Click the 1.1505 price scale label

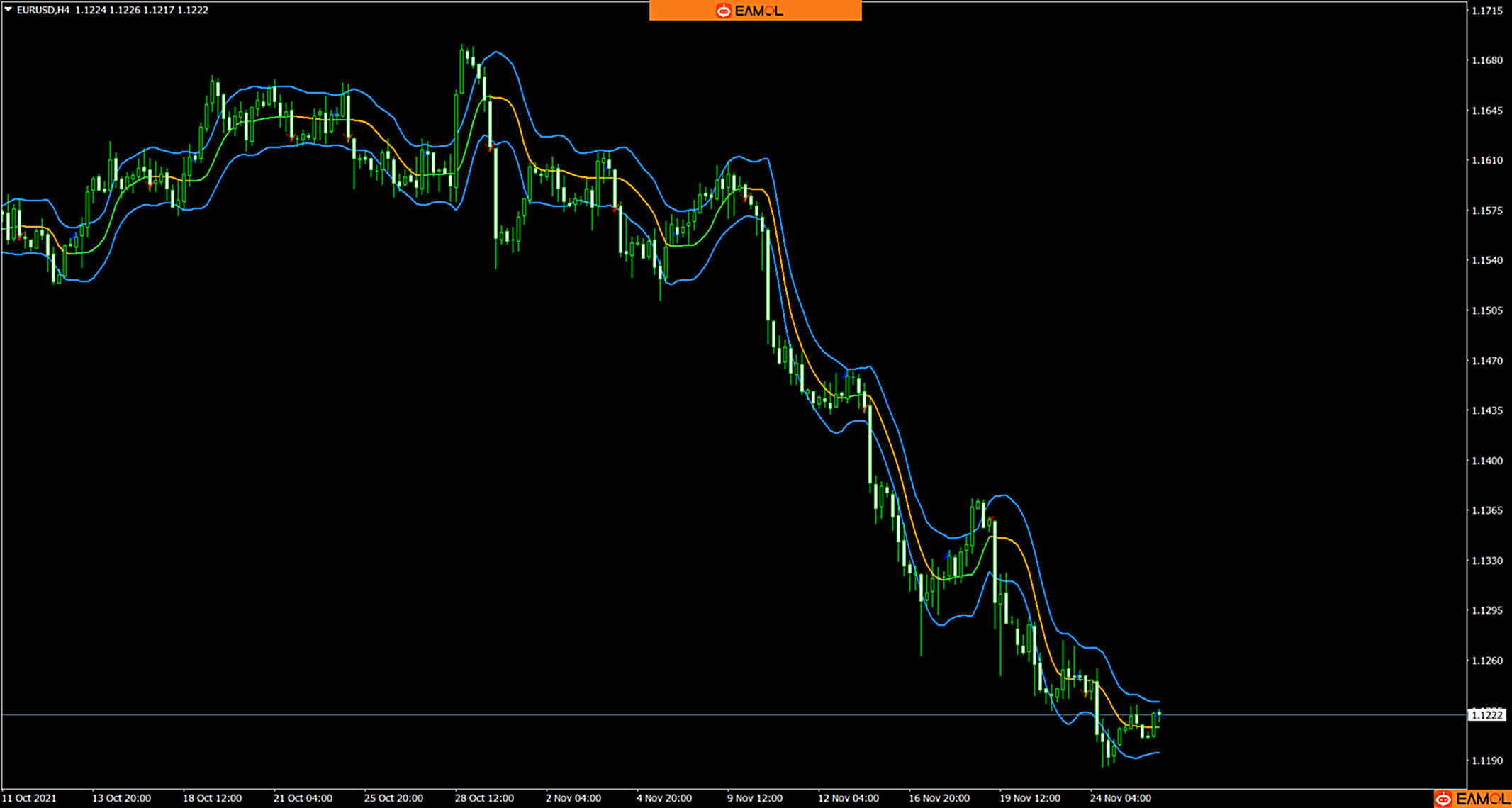1487,310
